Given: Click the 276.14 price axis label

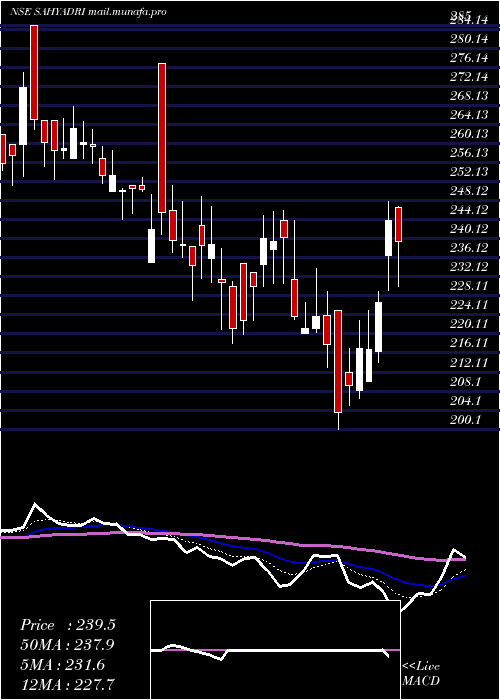Looking at the screenshot, I should (x=469, y=58).
